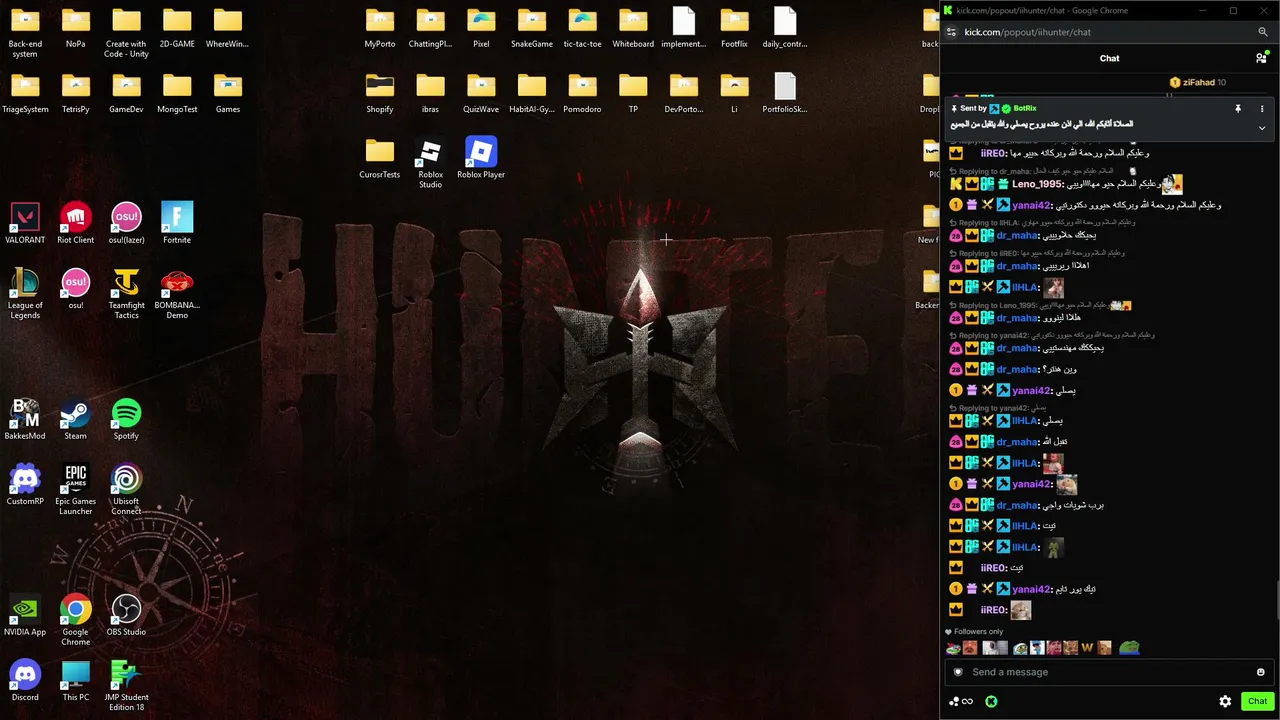Select the Pomodoro folder on desktop

(582, 94)
